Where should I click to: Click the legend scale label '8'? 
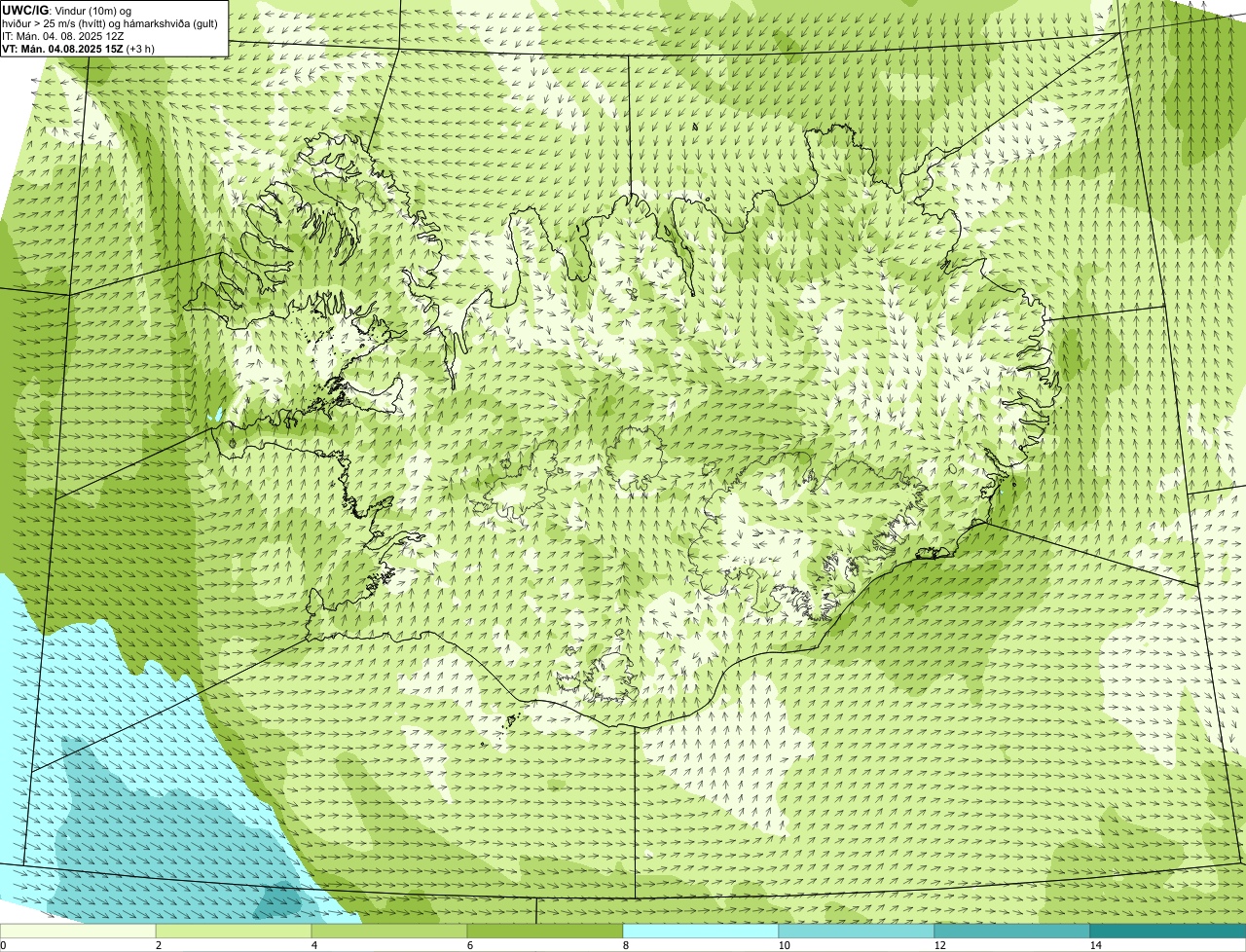click(626, 945)
